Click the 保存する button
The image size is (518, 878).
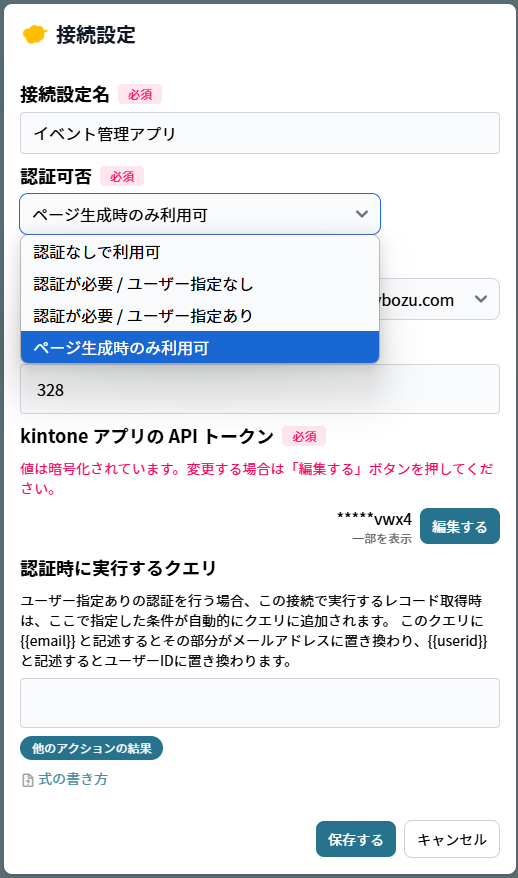356,839
